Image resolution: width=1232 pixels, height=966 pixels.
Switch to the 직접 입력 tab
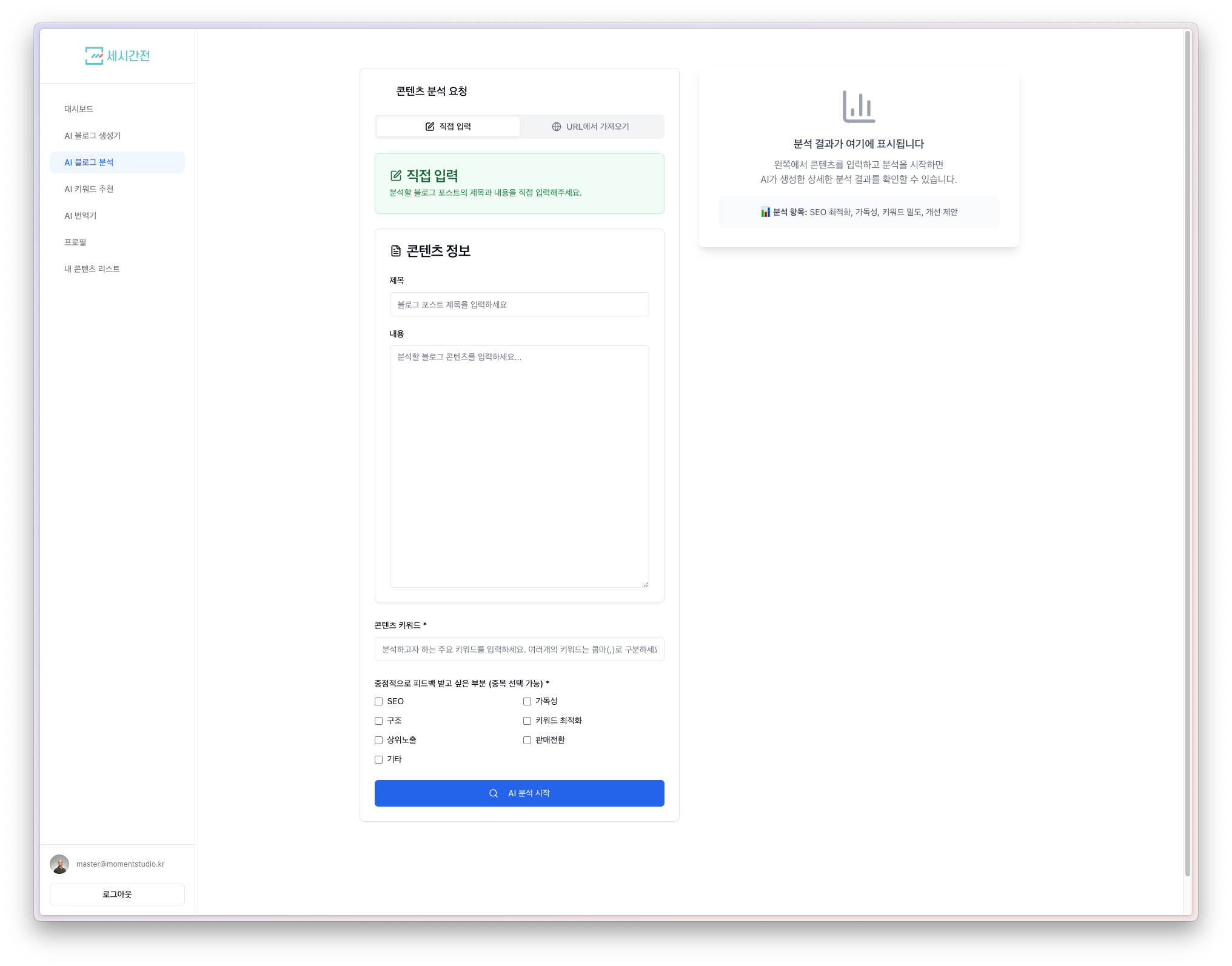tap(448, 127)
